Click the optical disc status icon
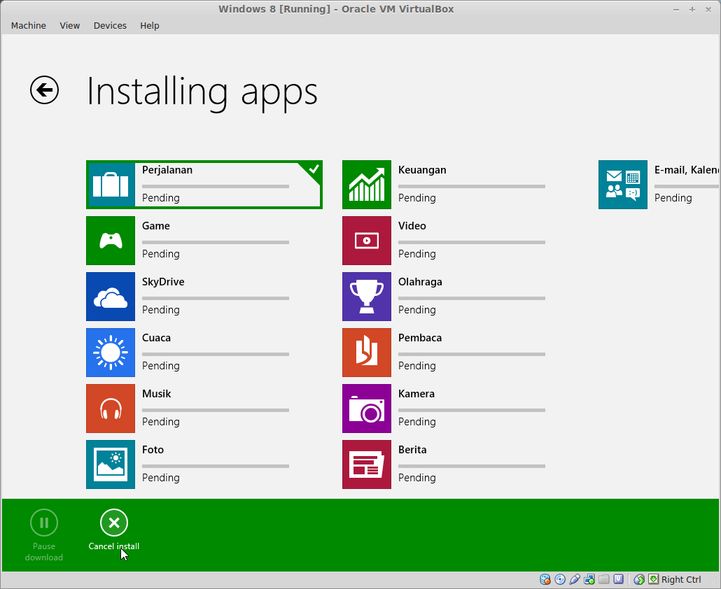This screenshot has height=589, width=721. (x=560, y=579)
